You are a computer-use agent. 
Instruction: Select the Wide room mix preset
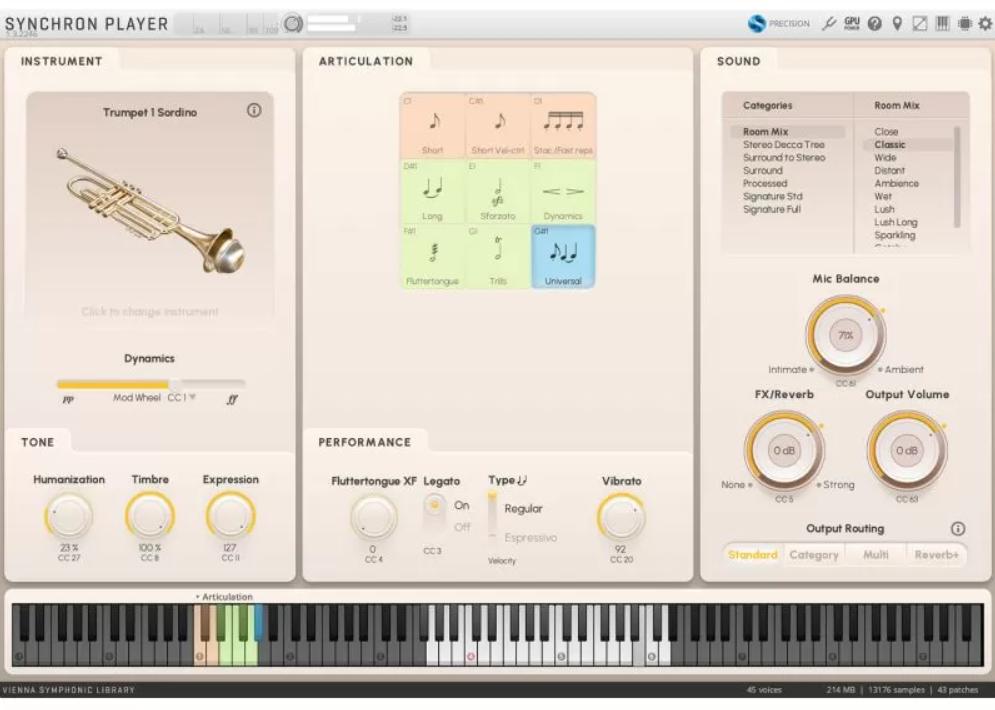885,157
